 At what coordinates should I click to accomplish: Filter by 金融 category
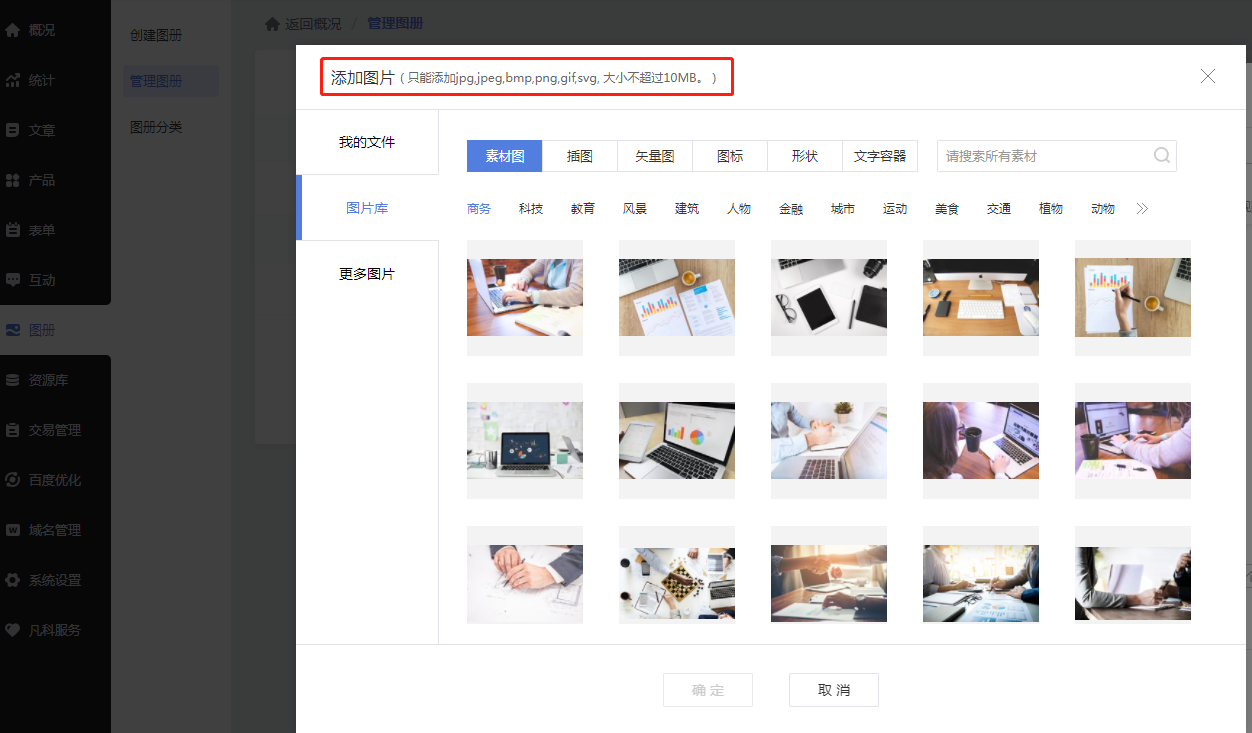click(x=791, y=209)
